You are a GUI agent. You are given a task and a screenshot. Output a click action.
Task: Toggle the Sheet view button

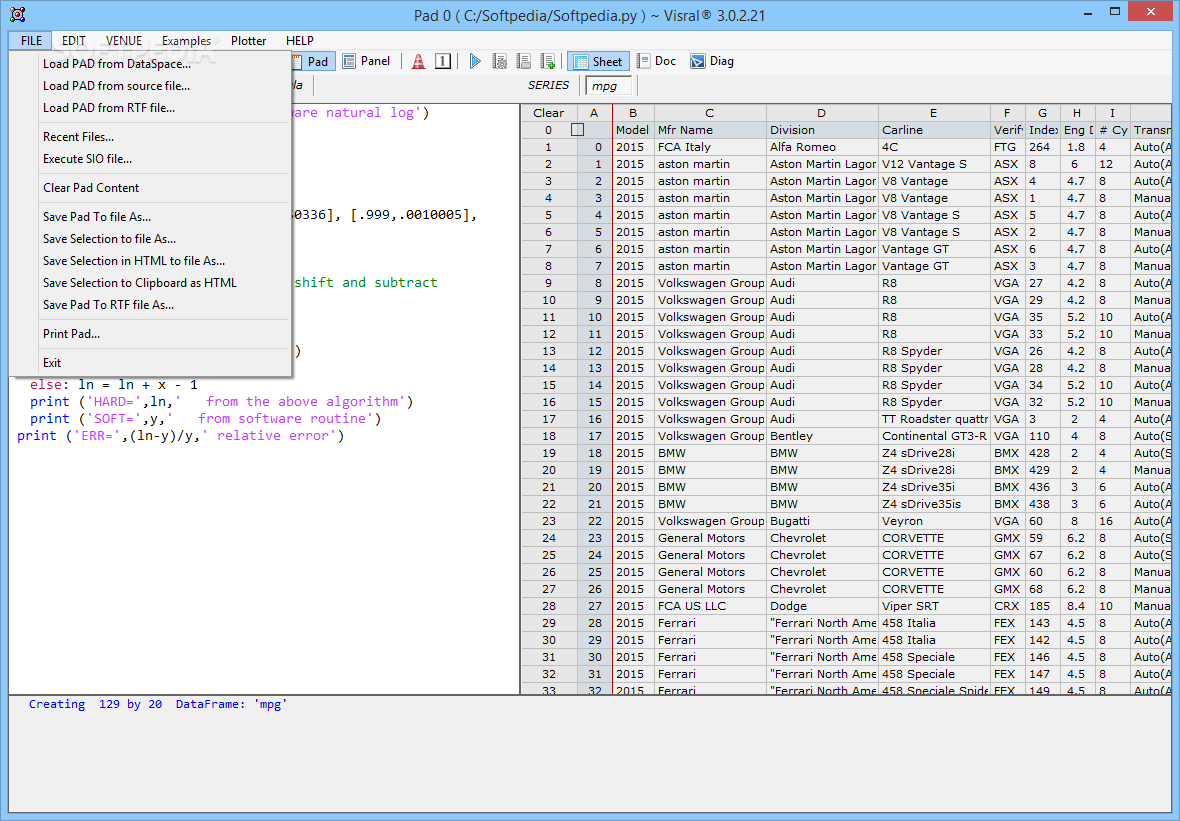coord(598,62)
